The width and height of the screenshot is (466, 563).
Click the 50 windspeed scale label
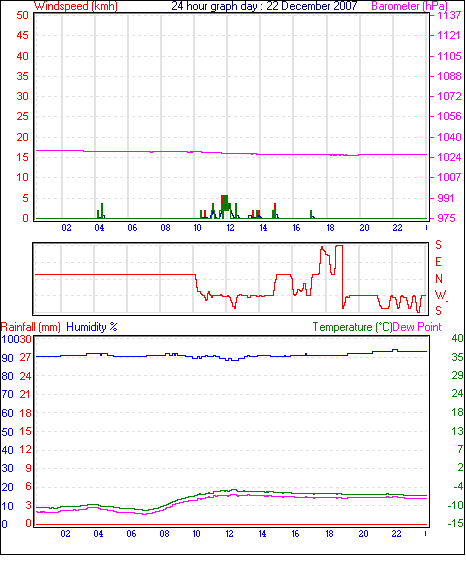pyautogui.click(x=23, y=15)
